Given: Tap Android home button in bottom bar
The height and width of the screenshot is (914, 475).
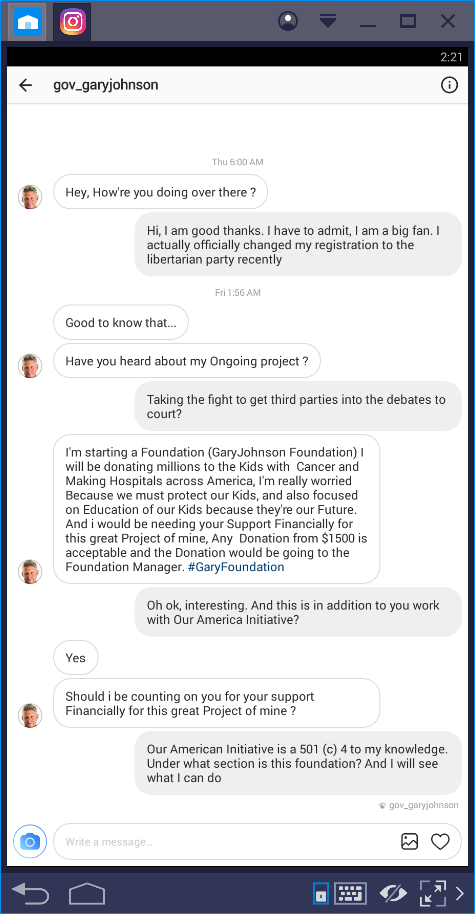Looking at the screenshot, I should pyautogui.click(x=87, y=893).
